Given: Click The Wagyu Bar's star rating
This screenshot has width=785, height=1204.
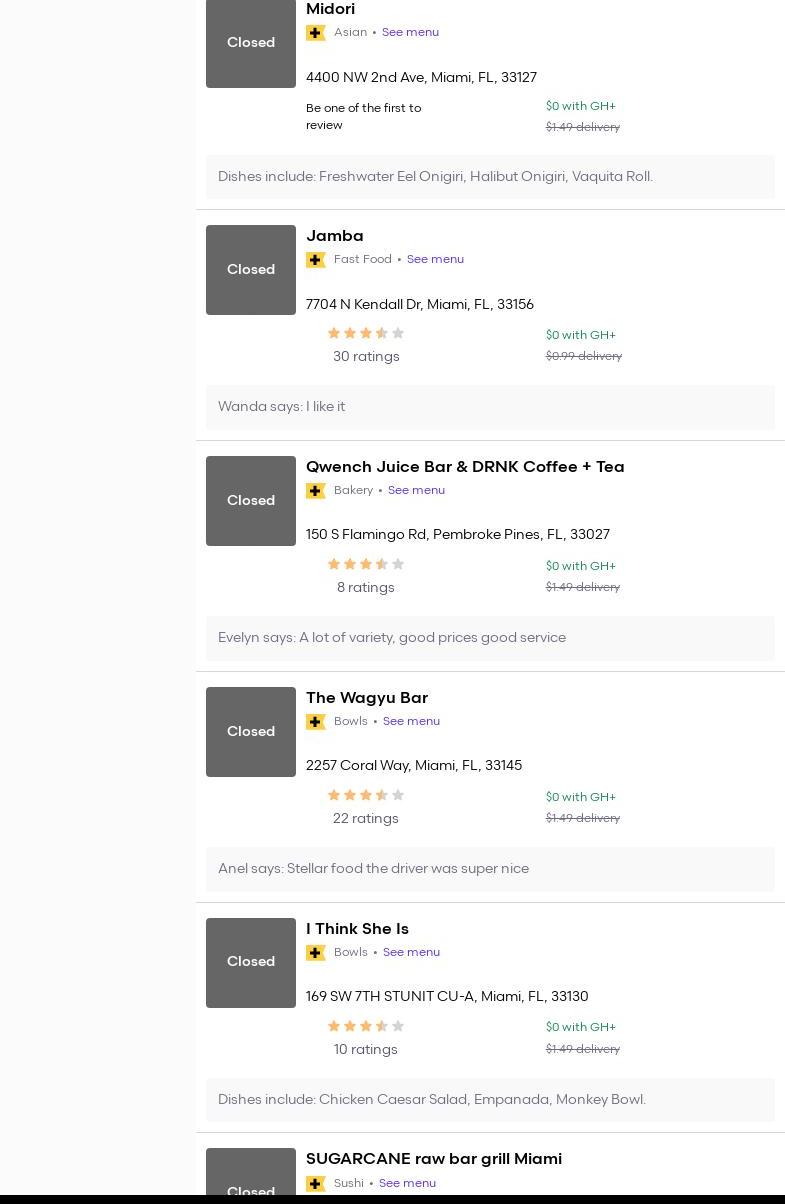Looking at the screenshot, I should pos(366,796).
